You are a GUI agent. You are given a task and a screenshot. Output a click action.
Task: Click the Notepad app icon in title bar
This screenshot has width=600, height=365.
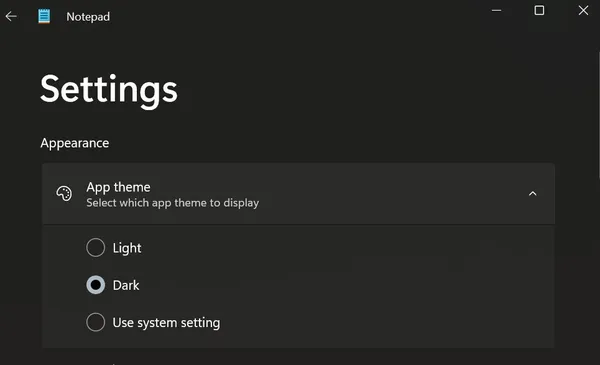coord(44,16)
